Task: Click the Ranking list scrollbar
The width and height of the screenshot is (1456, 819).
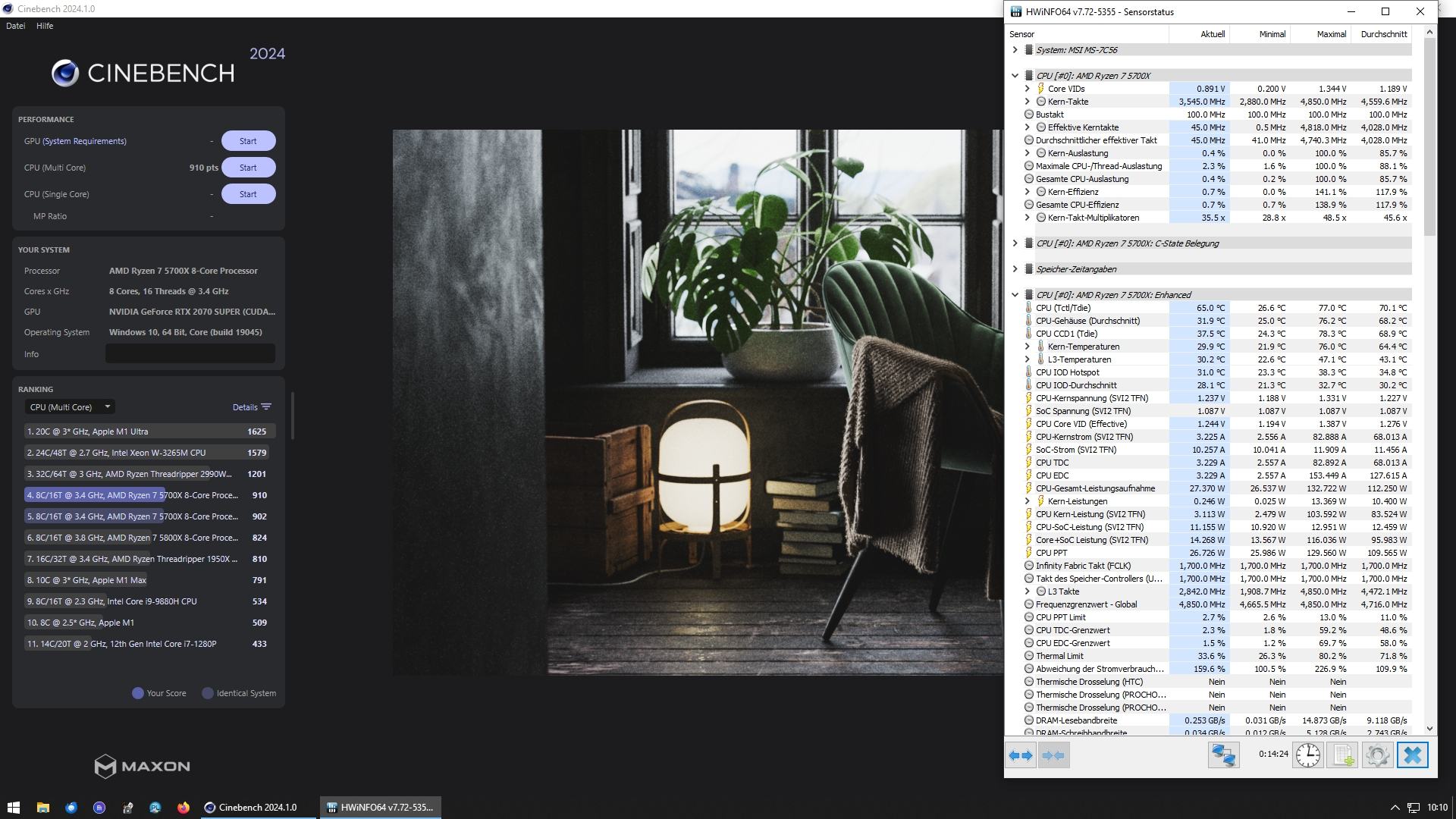Action: pyautogui.click(x=292, y=416)
